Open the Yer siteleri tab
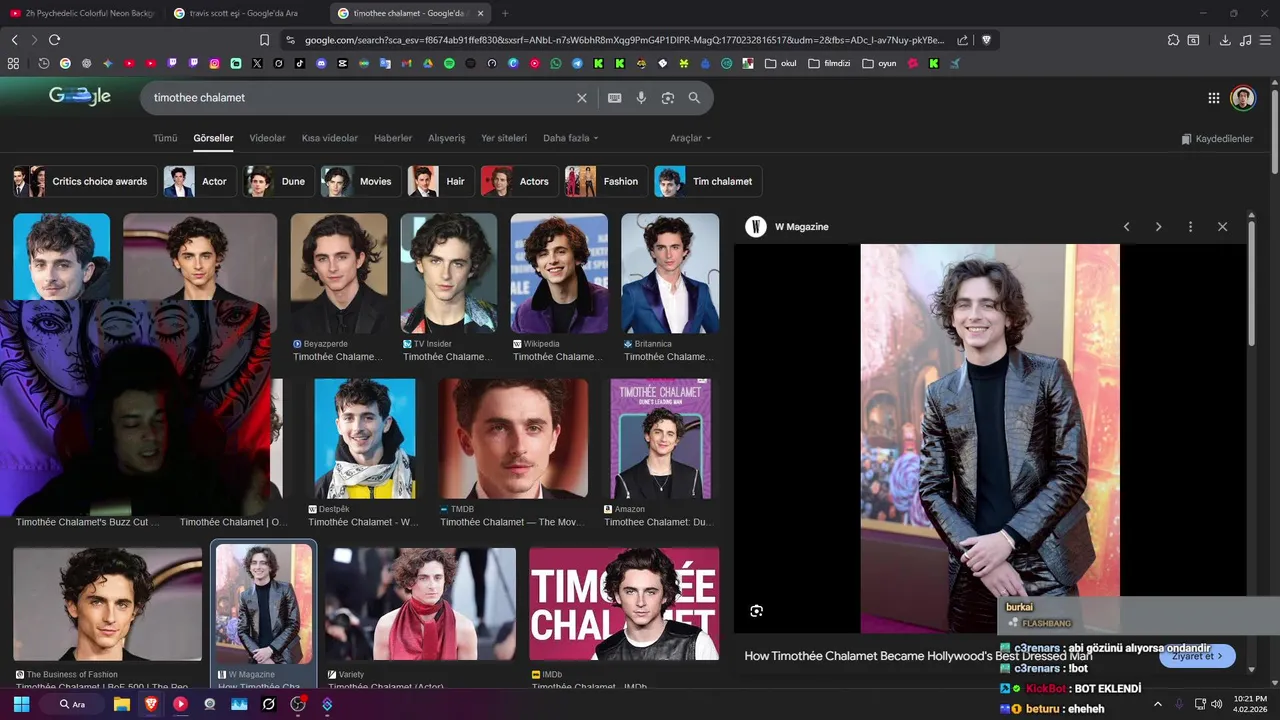The image size is (1280, 720). [504, 138]
